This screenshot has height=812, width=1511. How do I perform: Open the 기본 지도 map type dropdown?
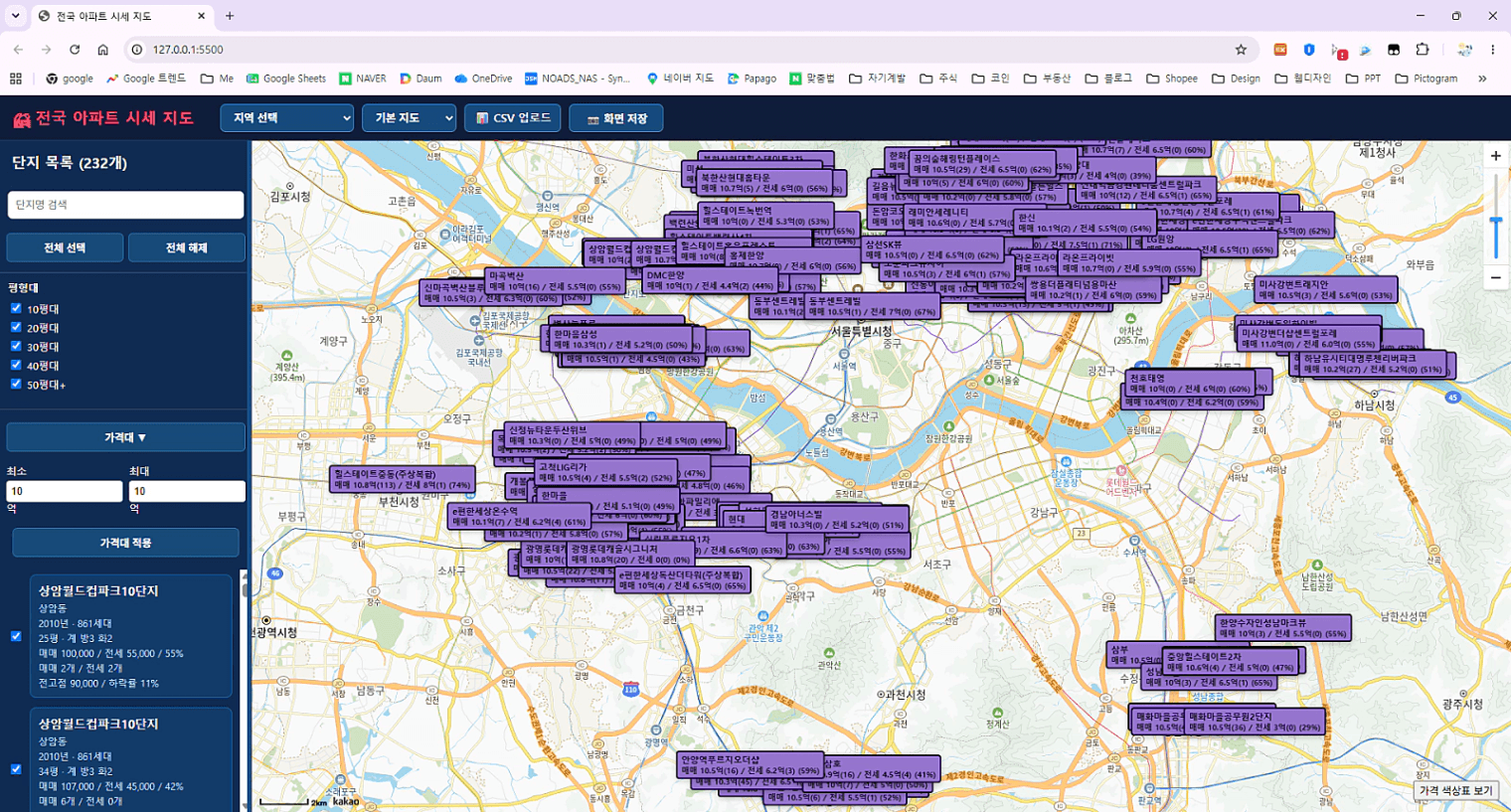(409, 118)
